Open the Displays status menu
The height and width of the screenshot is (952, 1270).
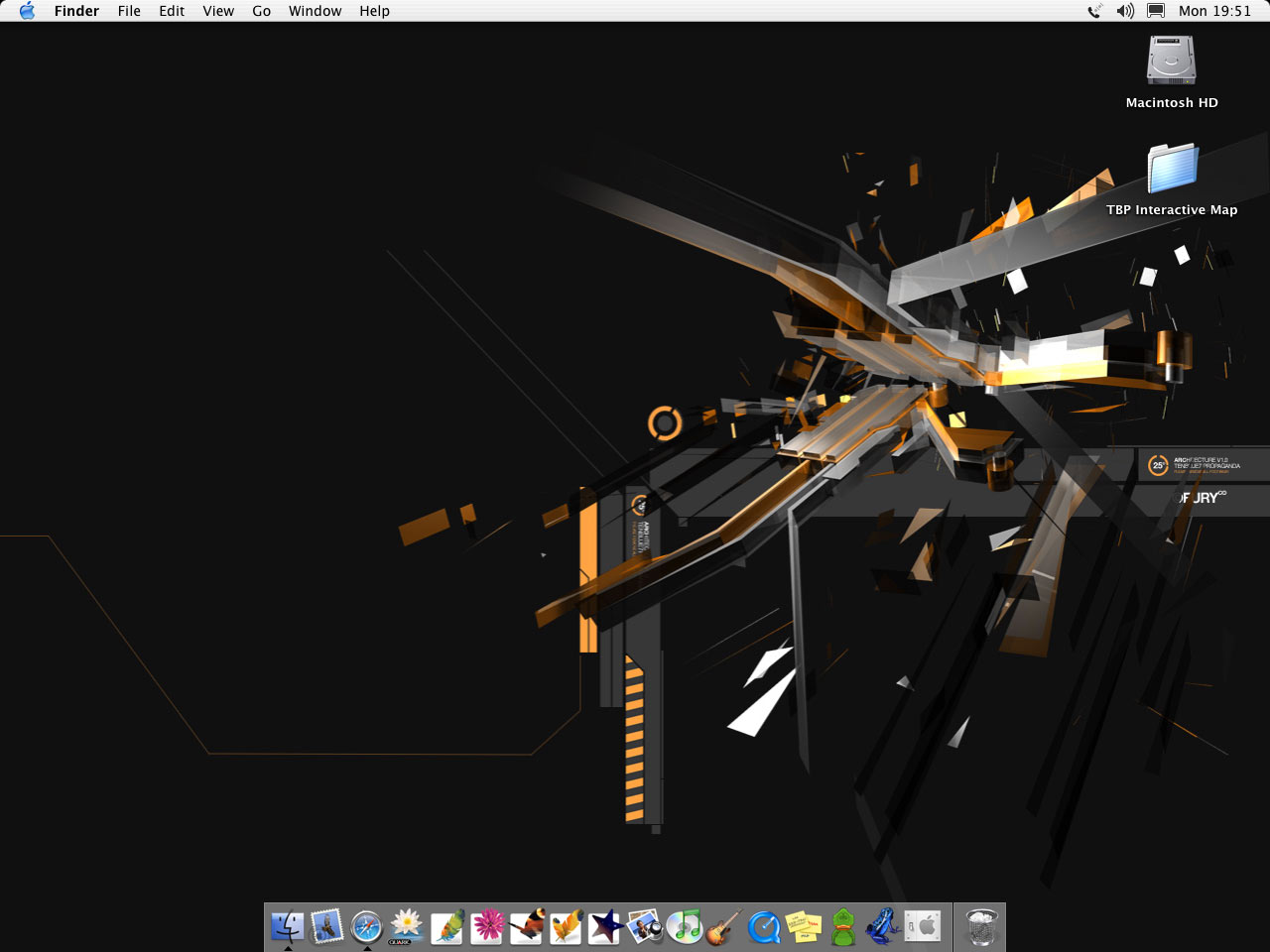coord(1156,11)
